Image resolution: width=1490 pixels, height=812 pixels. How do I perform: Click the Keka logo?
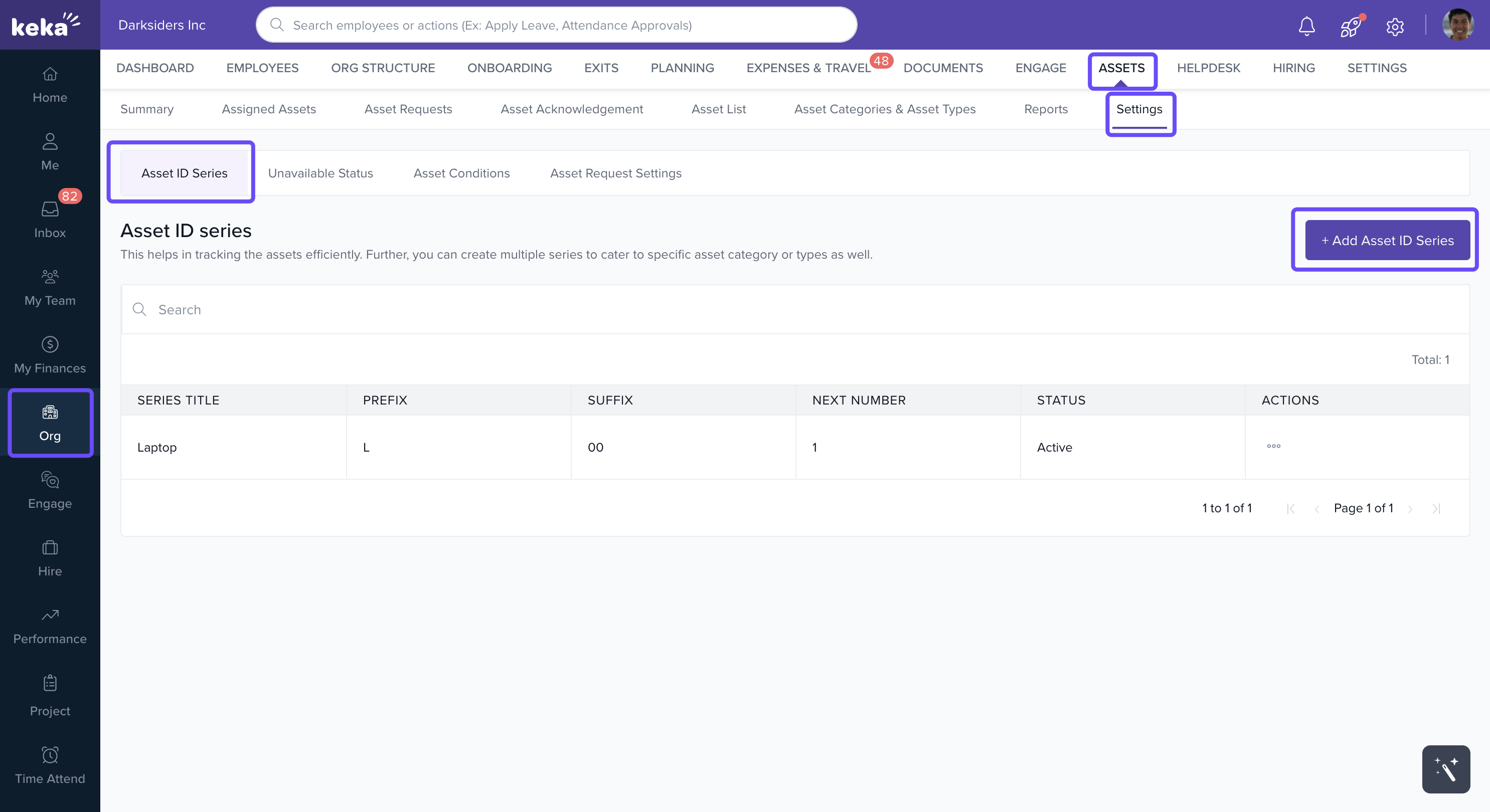click(x=45, y=25)
